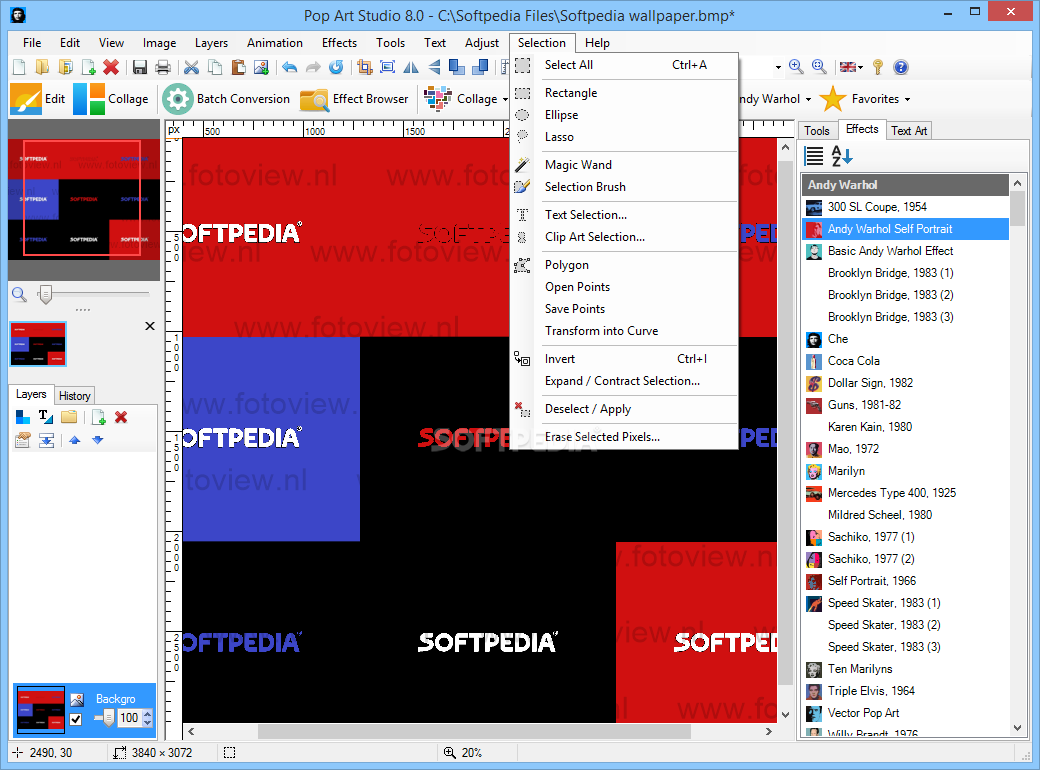Click the navigator preview thumbnail
This screenshot has height=770, width=1040.
point(84,199)
